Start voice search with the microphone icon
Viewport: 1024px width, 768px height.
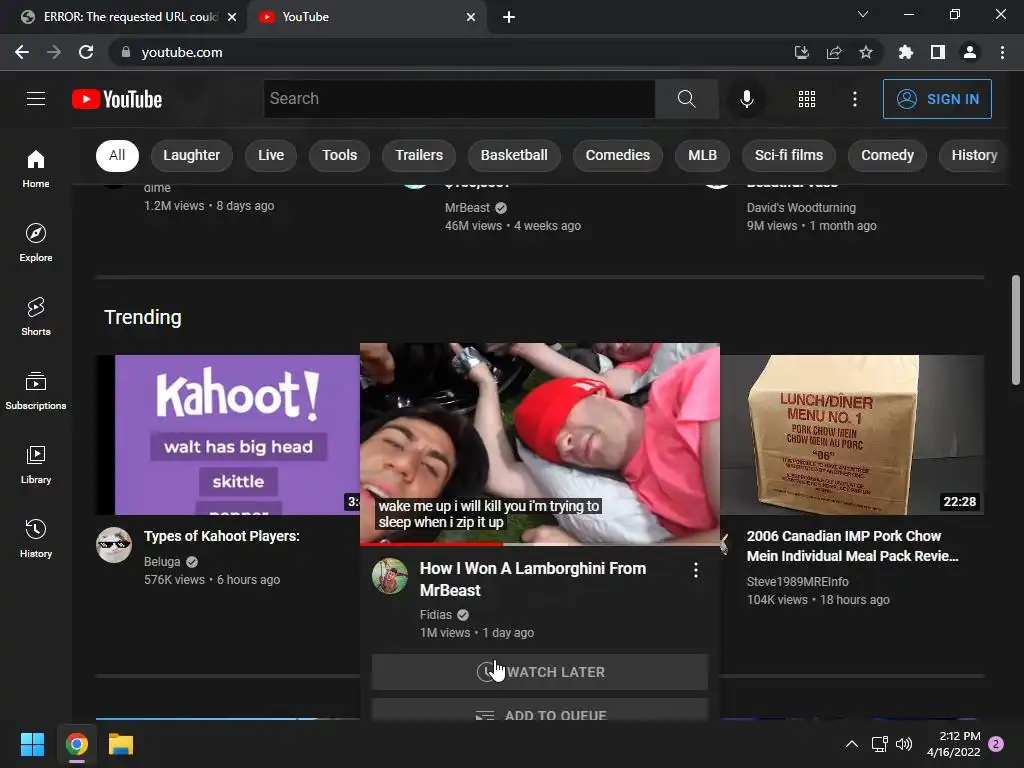coord(746,99)
